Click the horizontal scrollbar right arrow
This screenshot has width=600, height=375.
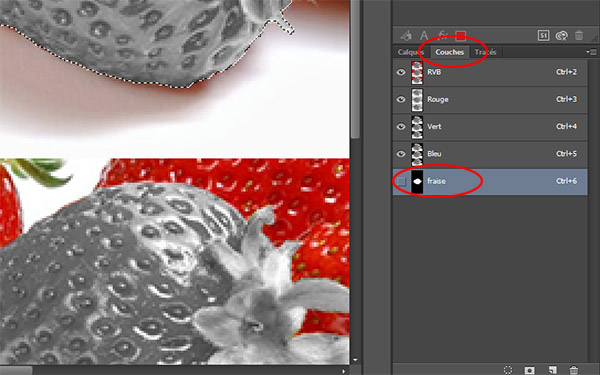pos(344,370)
